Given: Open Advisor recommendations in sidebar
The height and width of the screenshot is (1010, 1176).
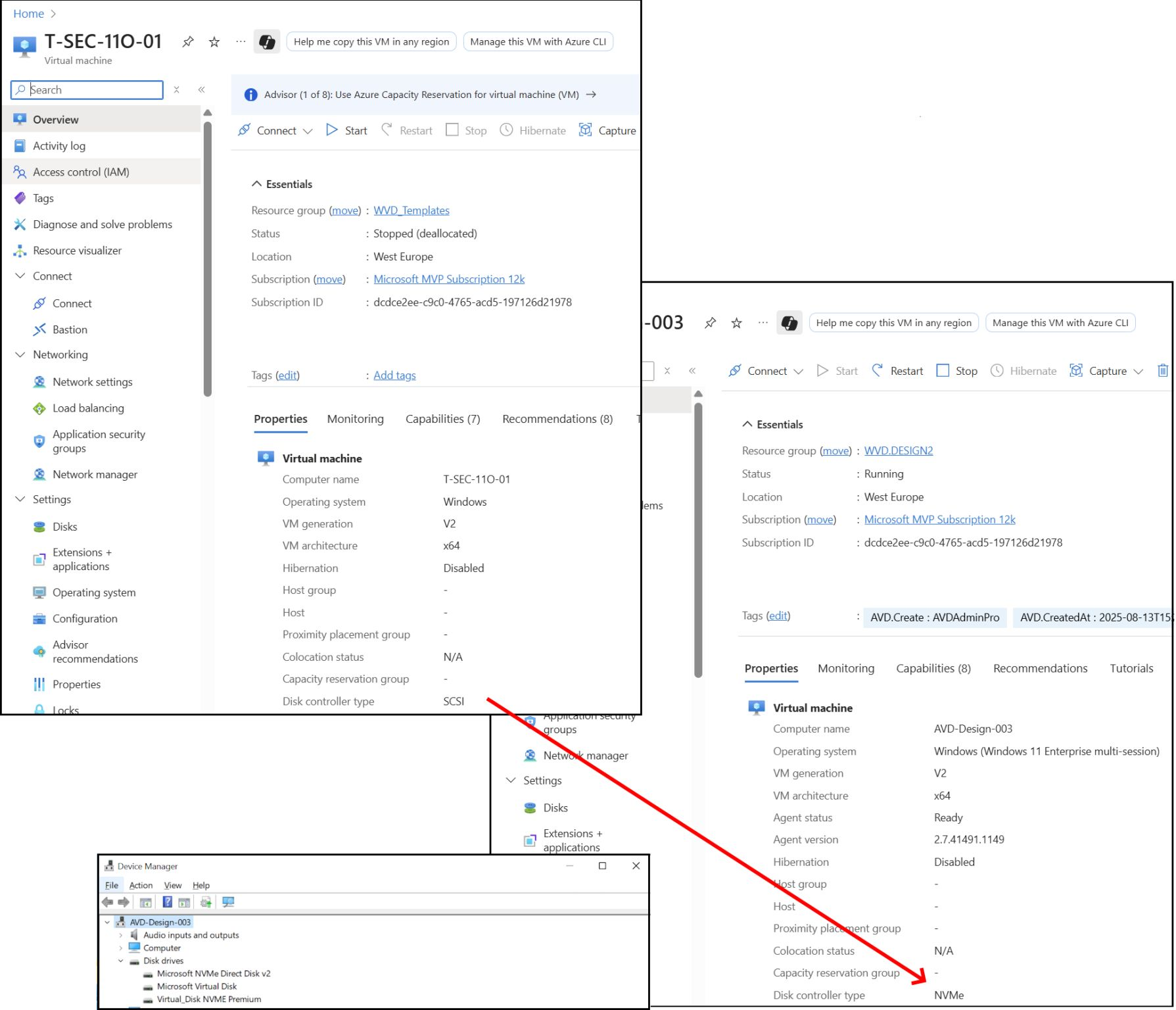Looking at the screenshot, I should click(95, 652).
